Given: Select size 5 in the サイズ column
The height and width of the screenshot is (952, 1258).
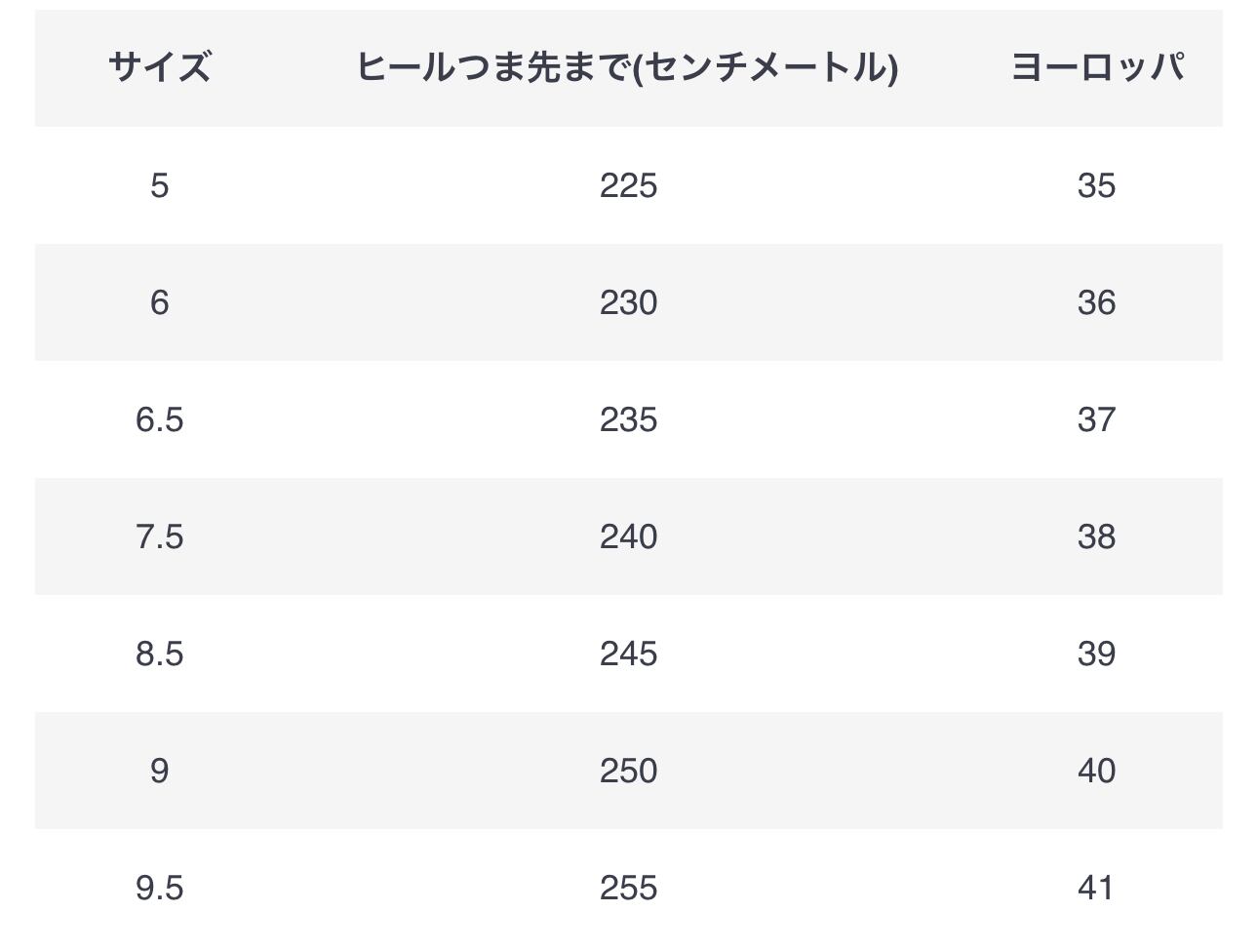Looking at the screenshot, I should pyautogui.click(x=159, y=185).
